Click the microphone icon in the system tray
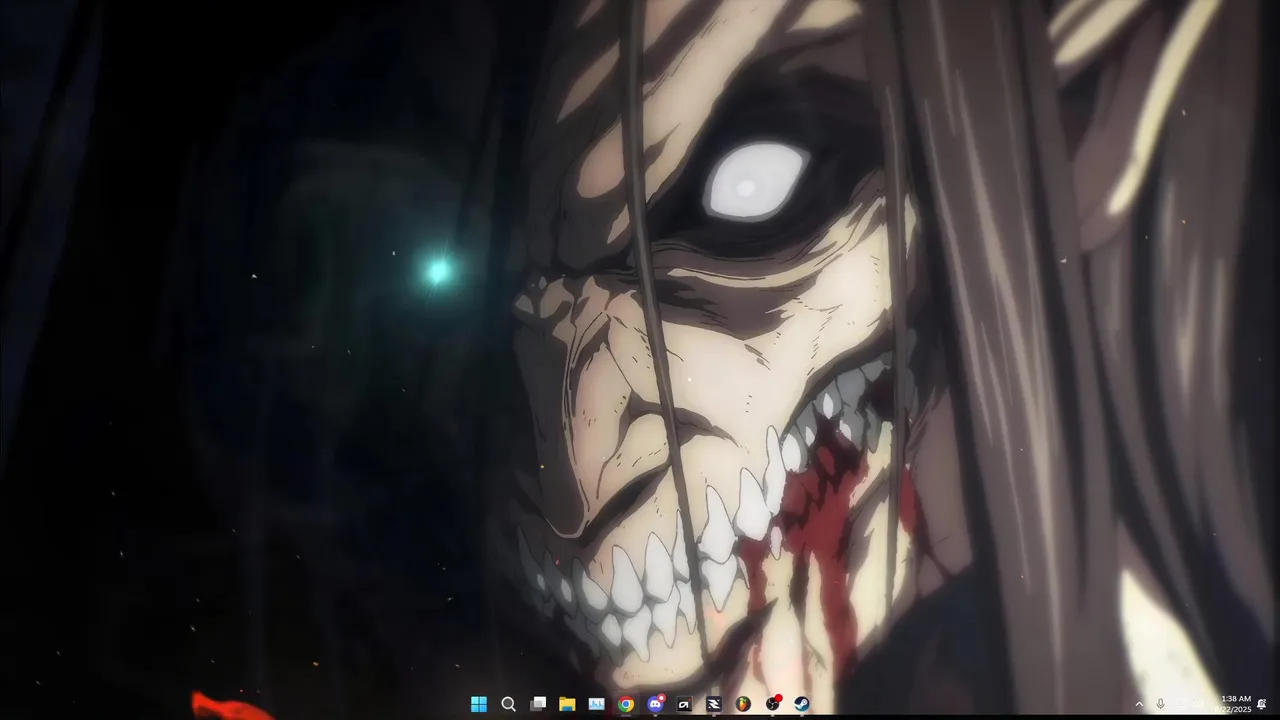Viewport: 1280px width, 720px height. 1160,704
